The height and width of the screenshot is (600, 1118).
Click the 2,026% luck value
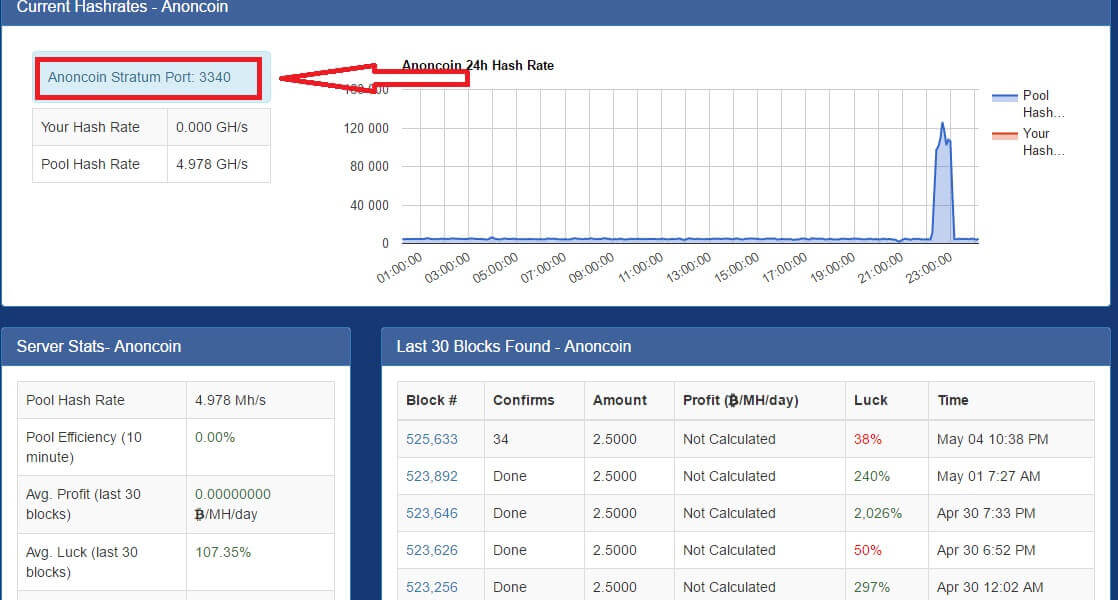878,513
